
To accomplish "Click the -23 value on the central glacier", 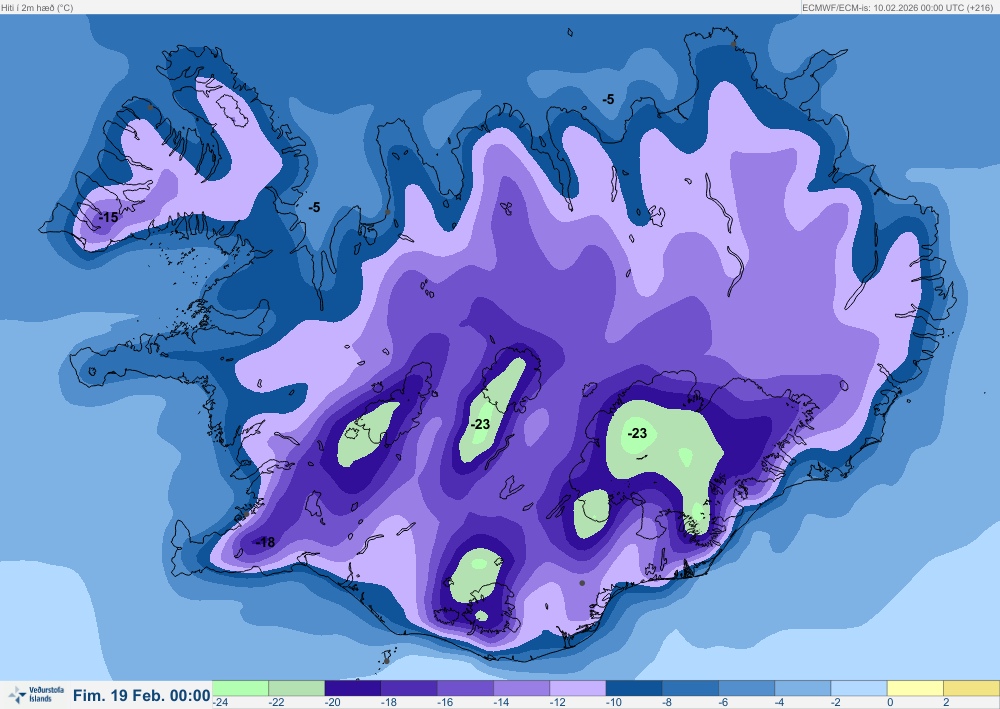I will [480, 424].
